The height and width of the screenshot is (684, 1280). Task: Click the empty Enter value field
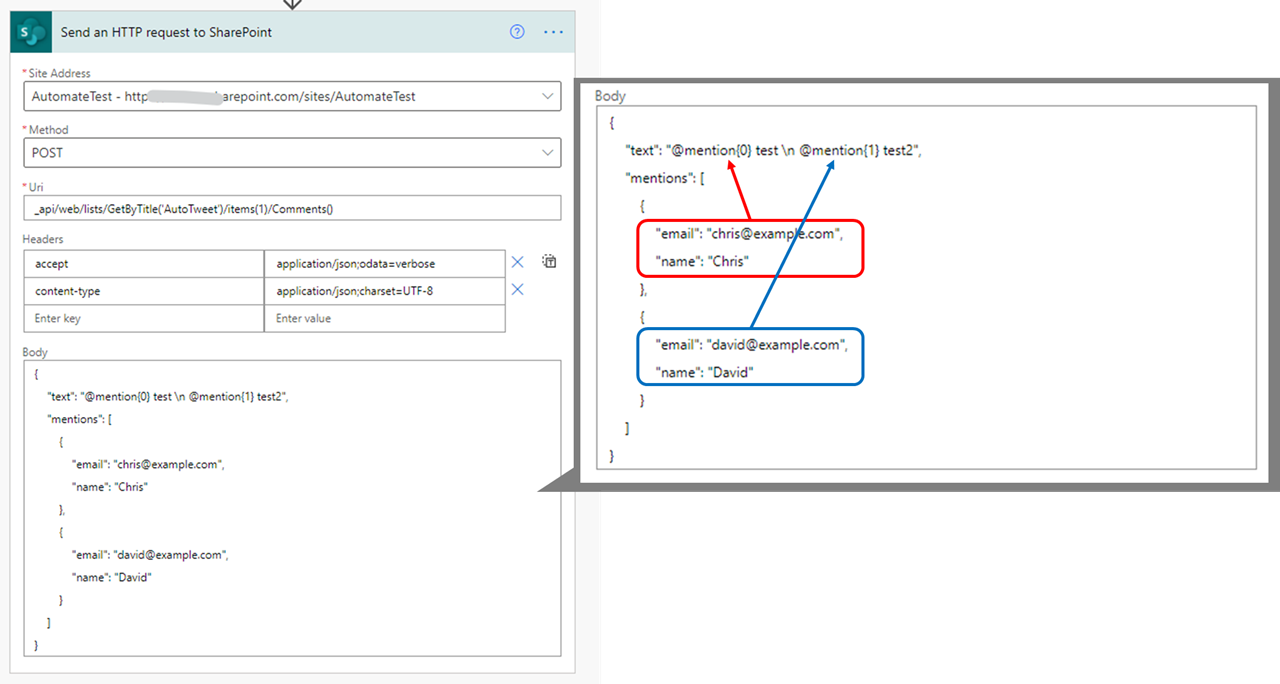tap(385, 318)
